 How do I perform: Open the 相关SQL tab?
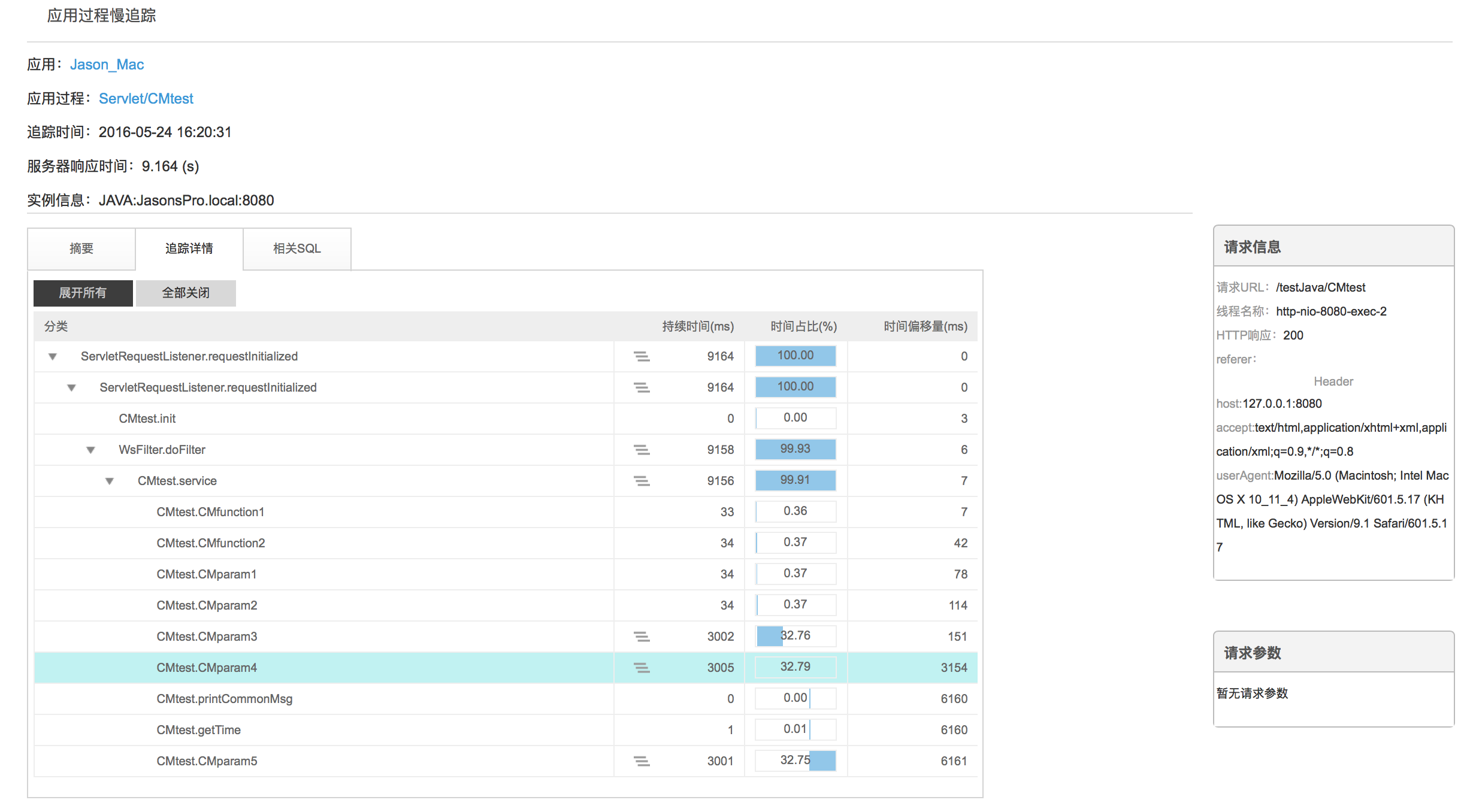point(297,249)
